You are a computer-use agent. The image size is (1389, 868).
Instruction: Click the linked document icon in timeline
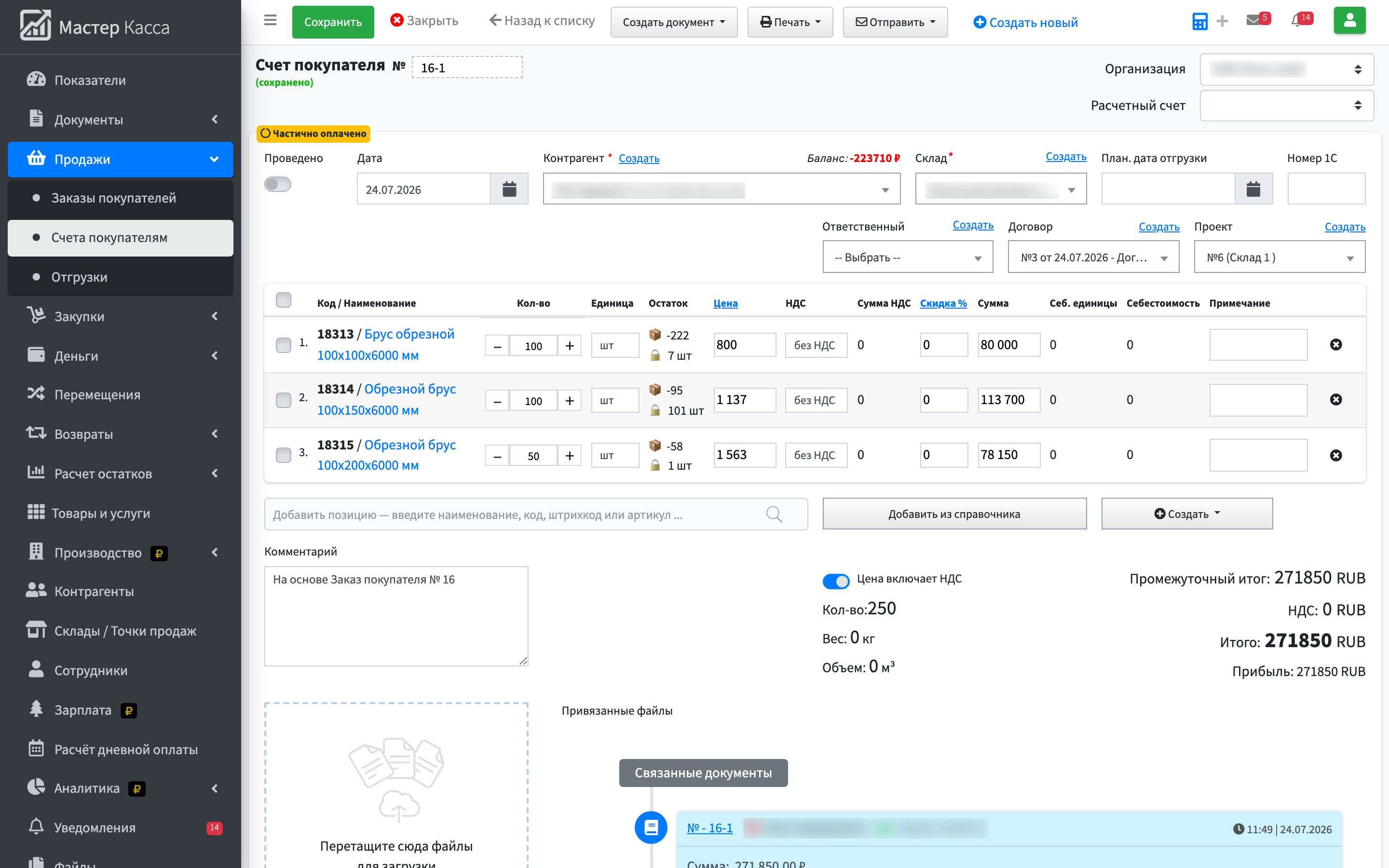point(651,827)
